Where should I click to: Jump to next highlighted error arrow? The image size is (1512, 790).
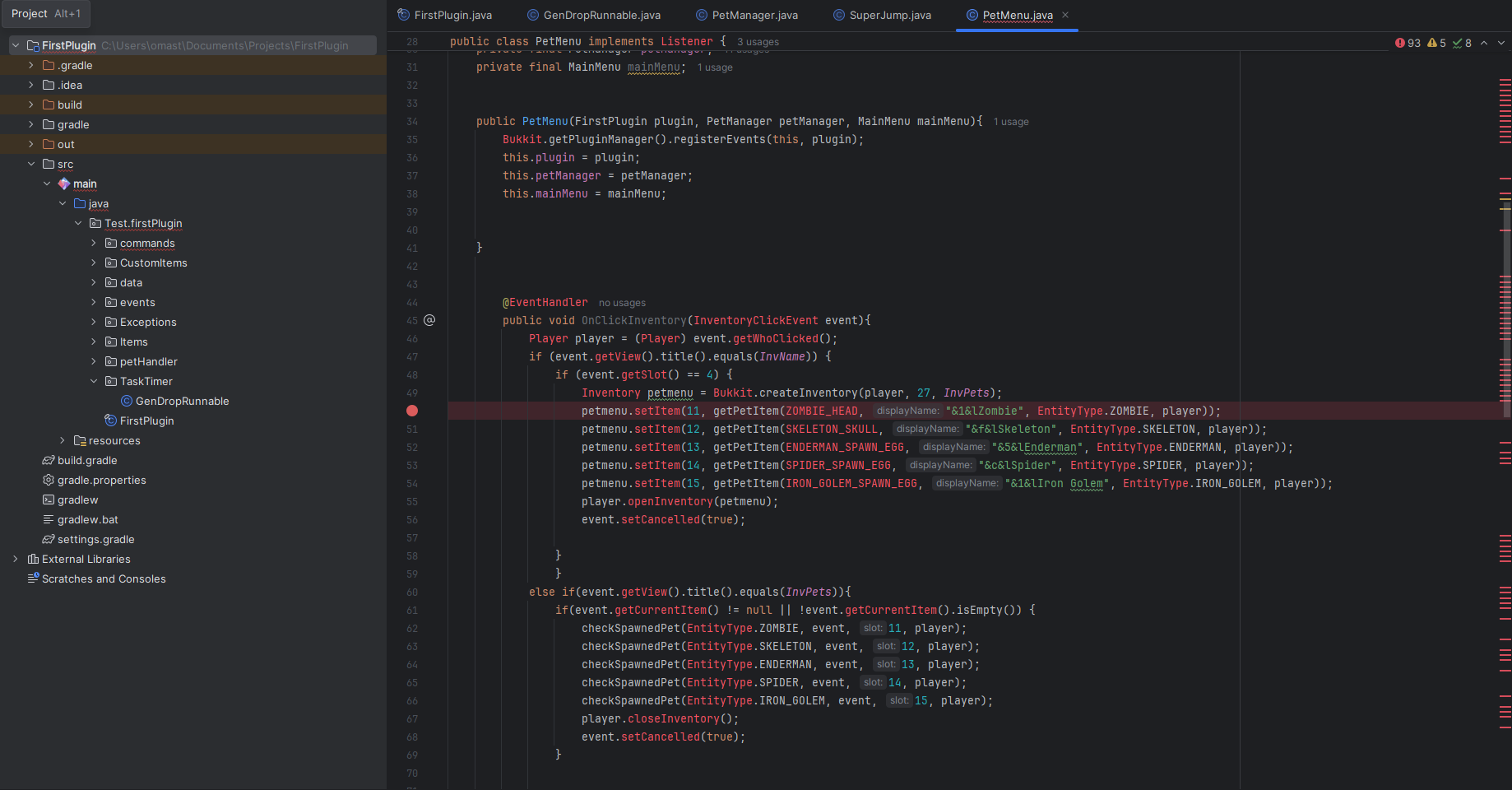pyautogui.click(x=1501, y=43)
